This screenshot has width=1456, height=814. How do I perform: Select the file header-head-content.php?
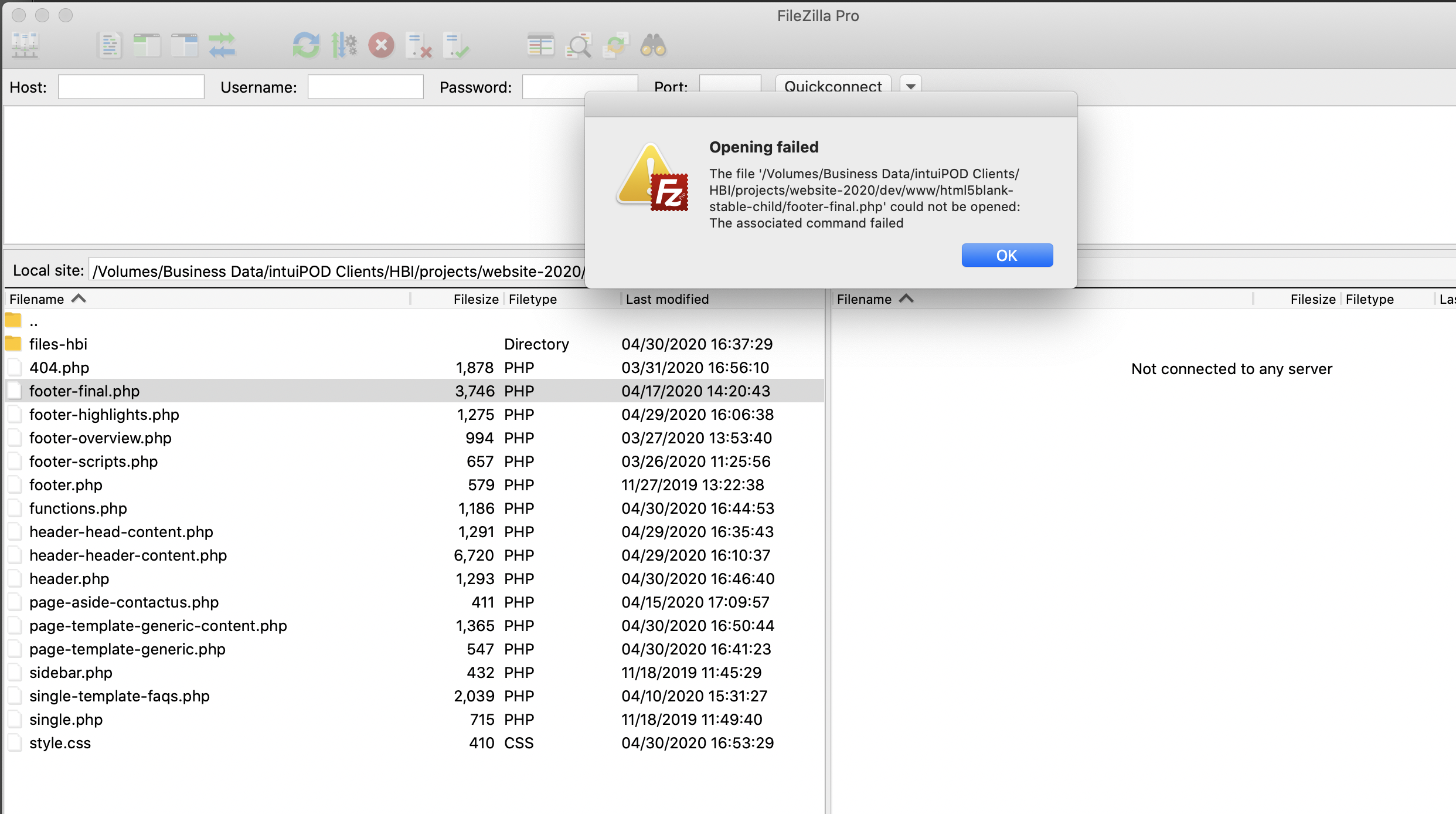414,532
